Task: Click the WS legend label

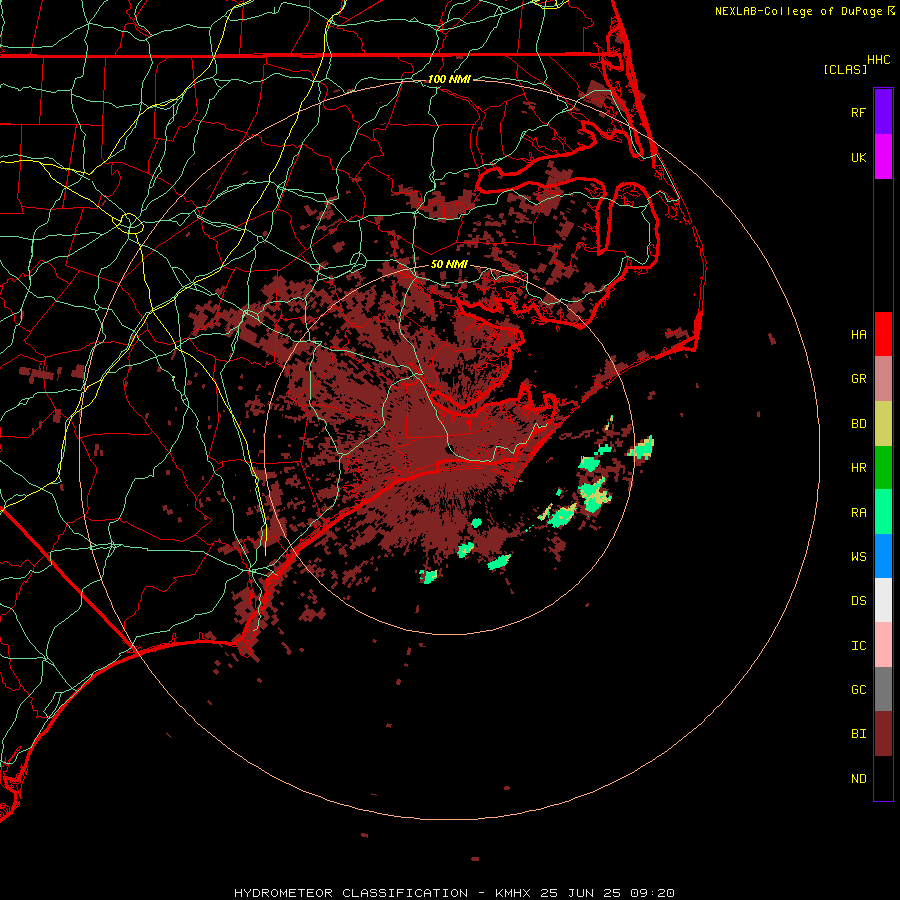Action: [858, 556]
